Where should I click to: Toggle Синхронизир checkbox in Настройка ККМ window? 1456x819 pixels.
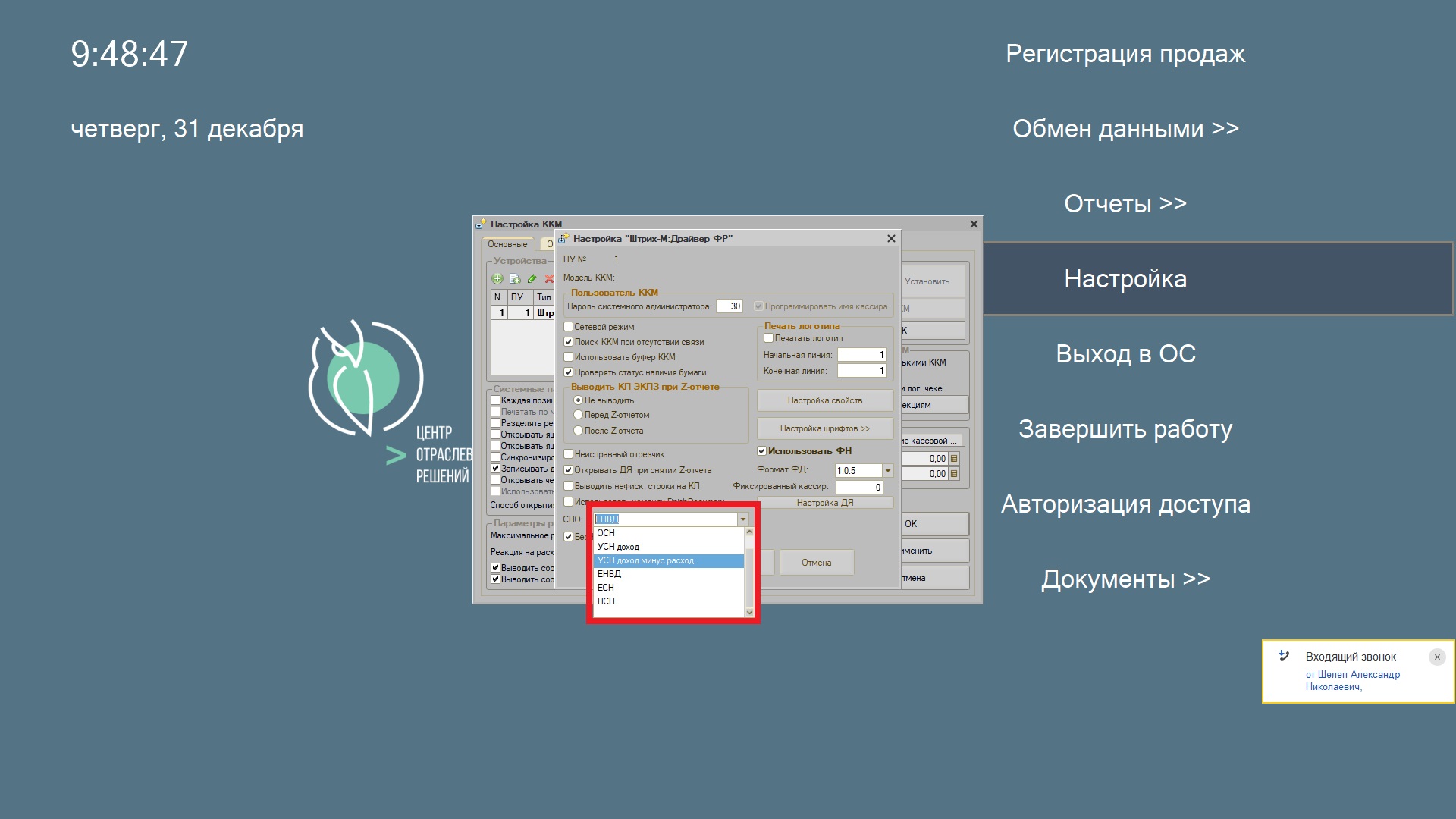pos(495,457)
